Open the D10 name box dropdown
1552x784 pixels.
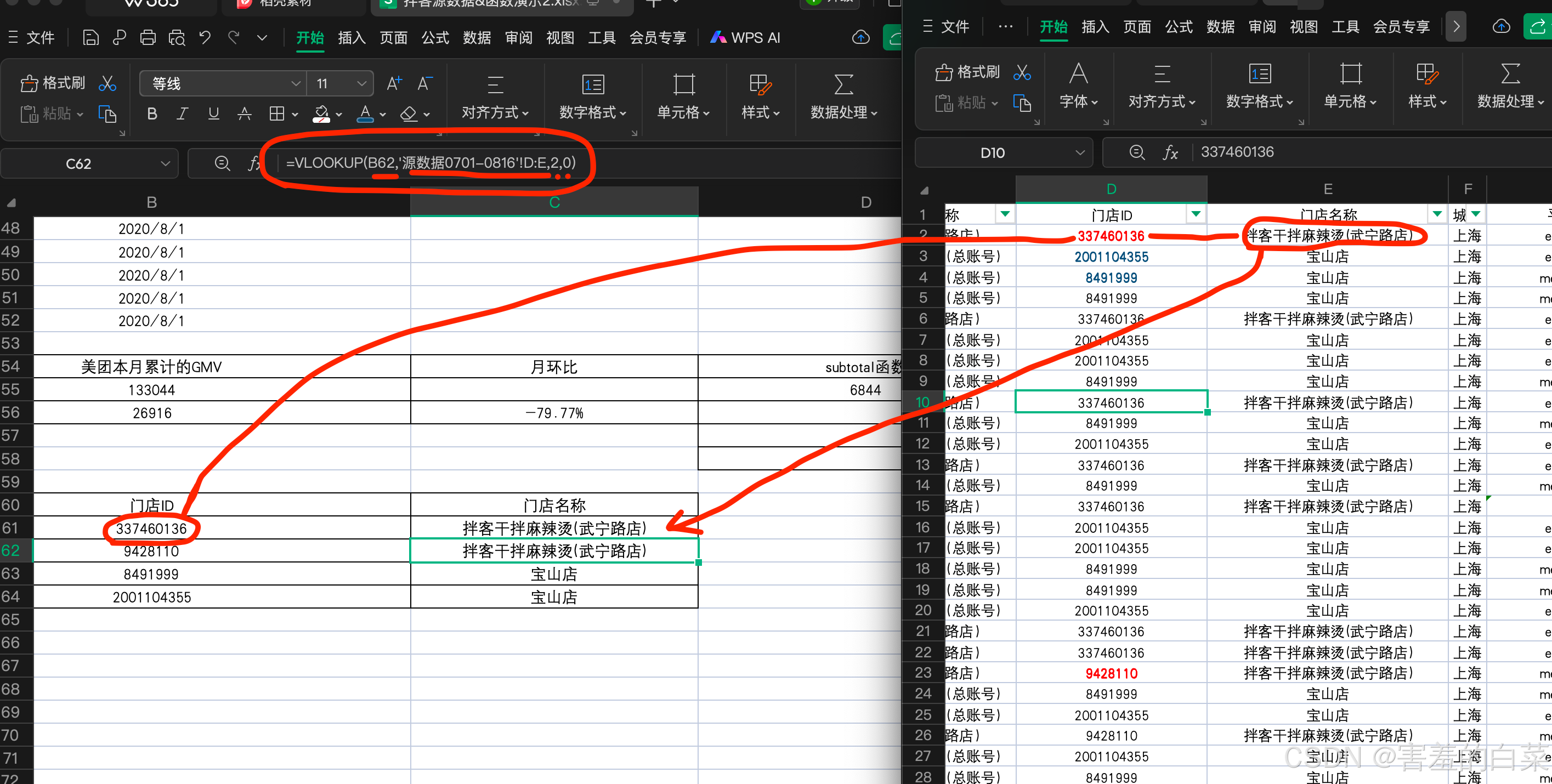[x=1080, y=153]
